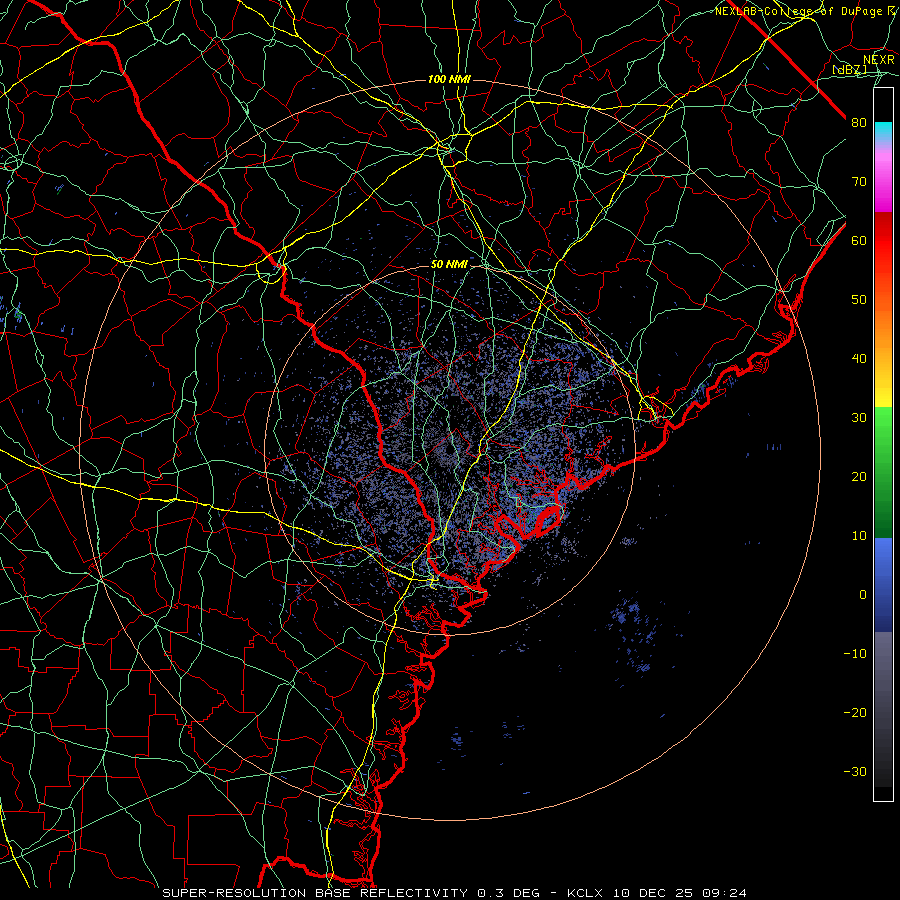Click the cyan top segment of the color bar
The height and width of the screenshot is (900, 900).
[x=883, y=131]
